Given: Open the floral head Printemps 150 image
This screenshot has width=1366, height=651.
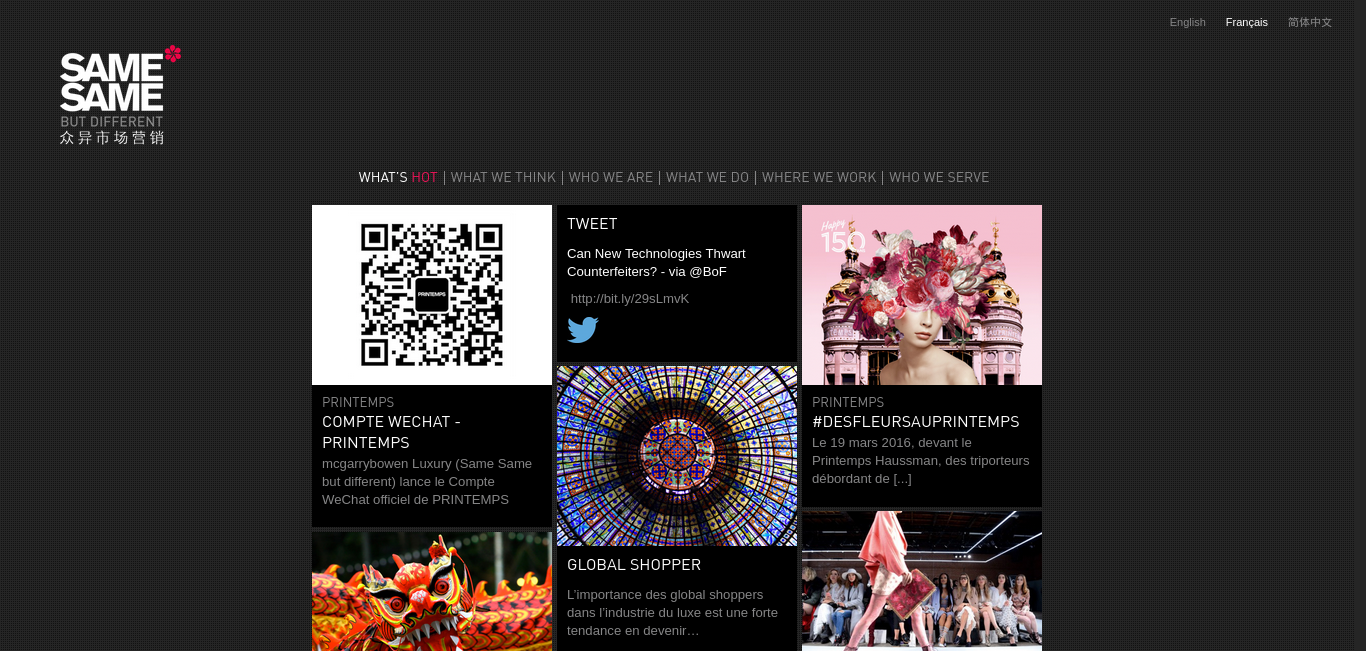Looking at the screenshot, I should pos(922,295).
